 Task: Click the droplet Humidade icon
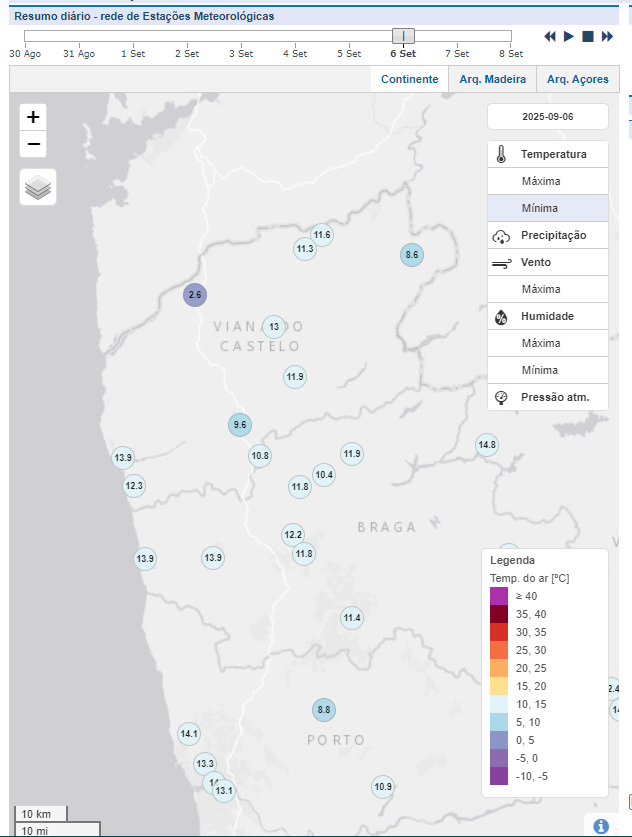(x=501, y=317)
